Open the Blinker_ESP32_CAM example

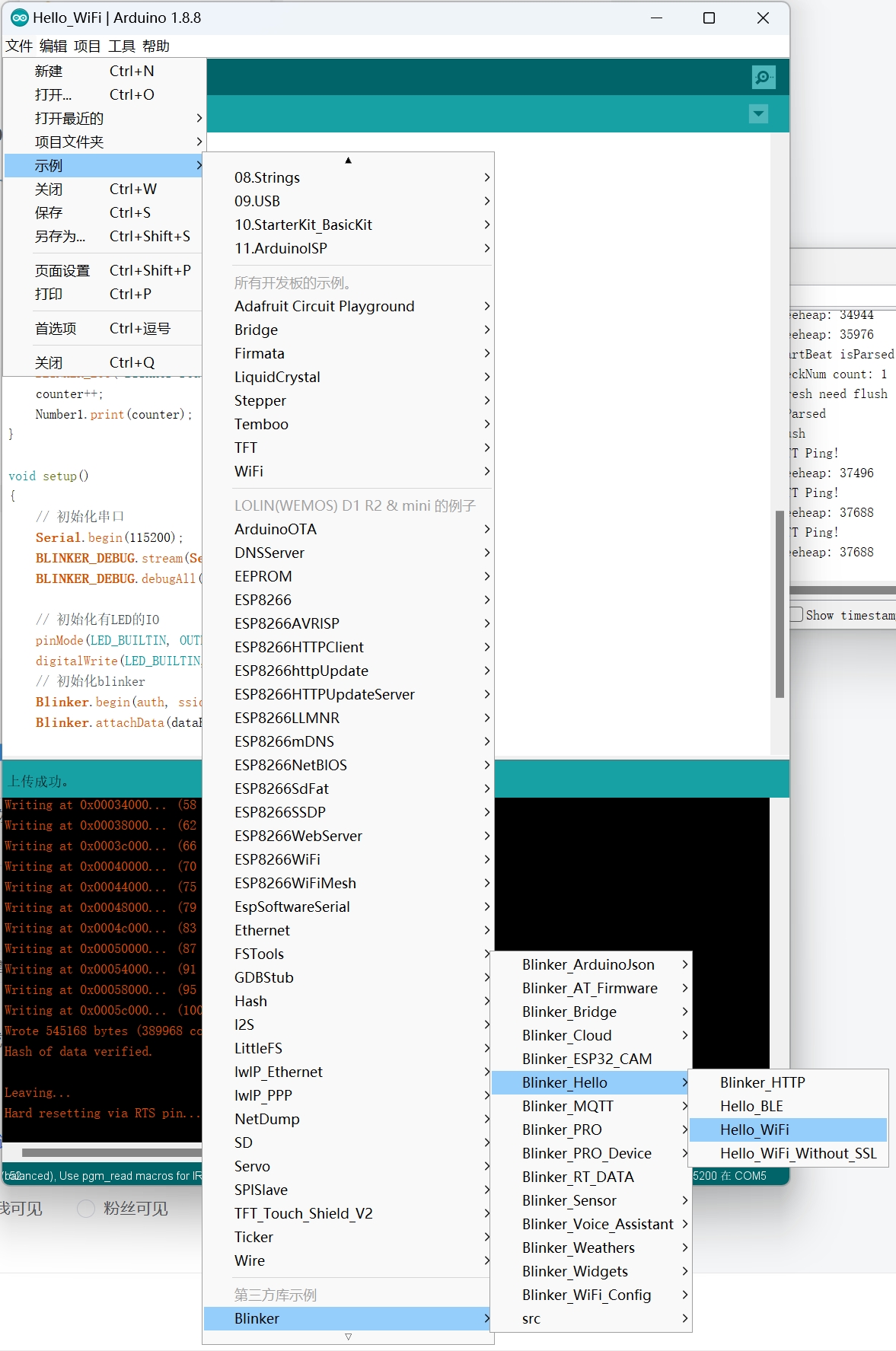tap(591, 1059)
